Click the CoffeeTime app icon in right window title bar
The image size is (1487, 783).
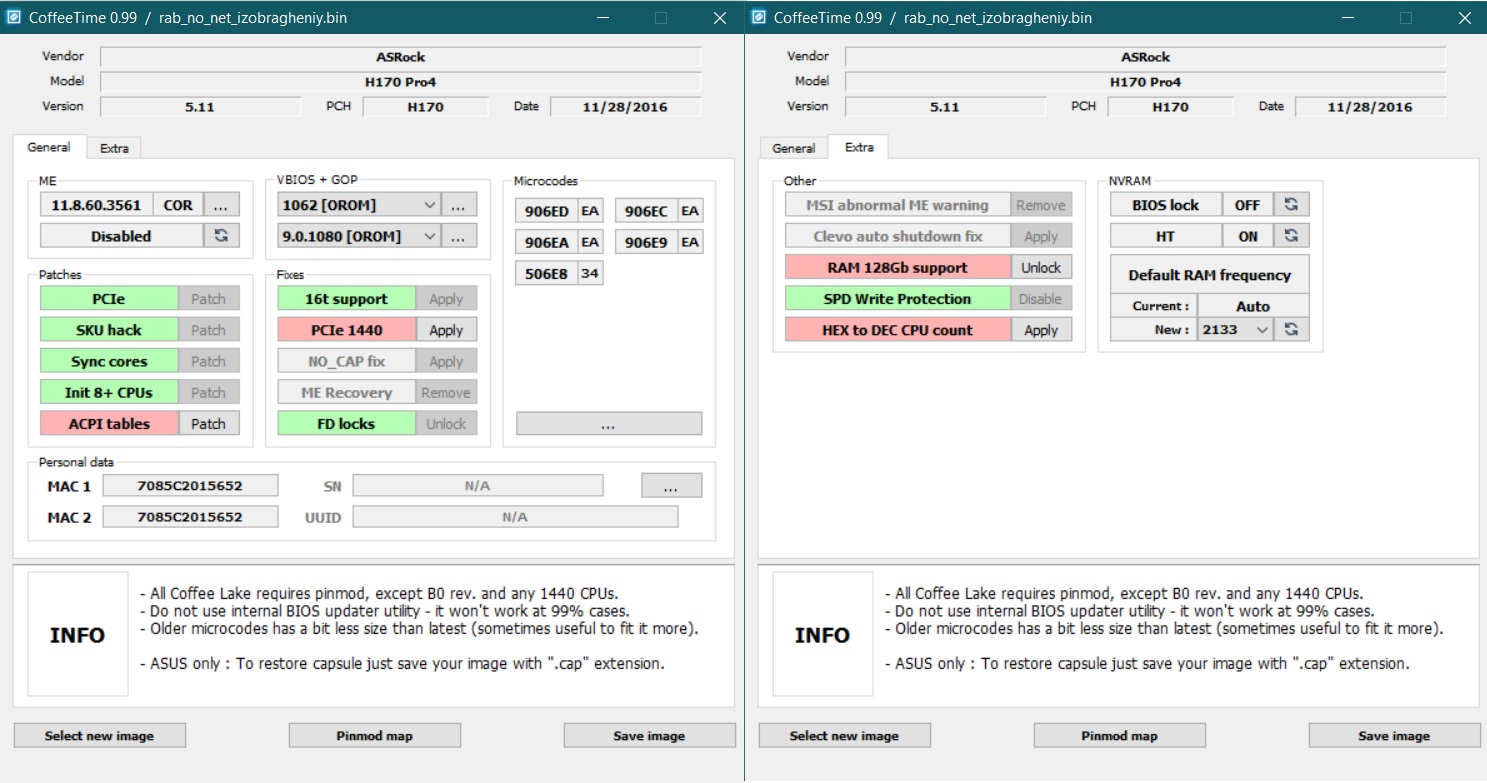759,18
